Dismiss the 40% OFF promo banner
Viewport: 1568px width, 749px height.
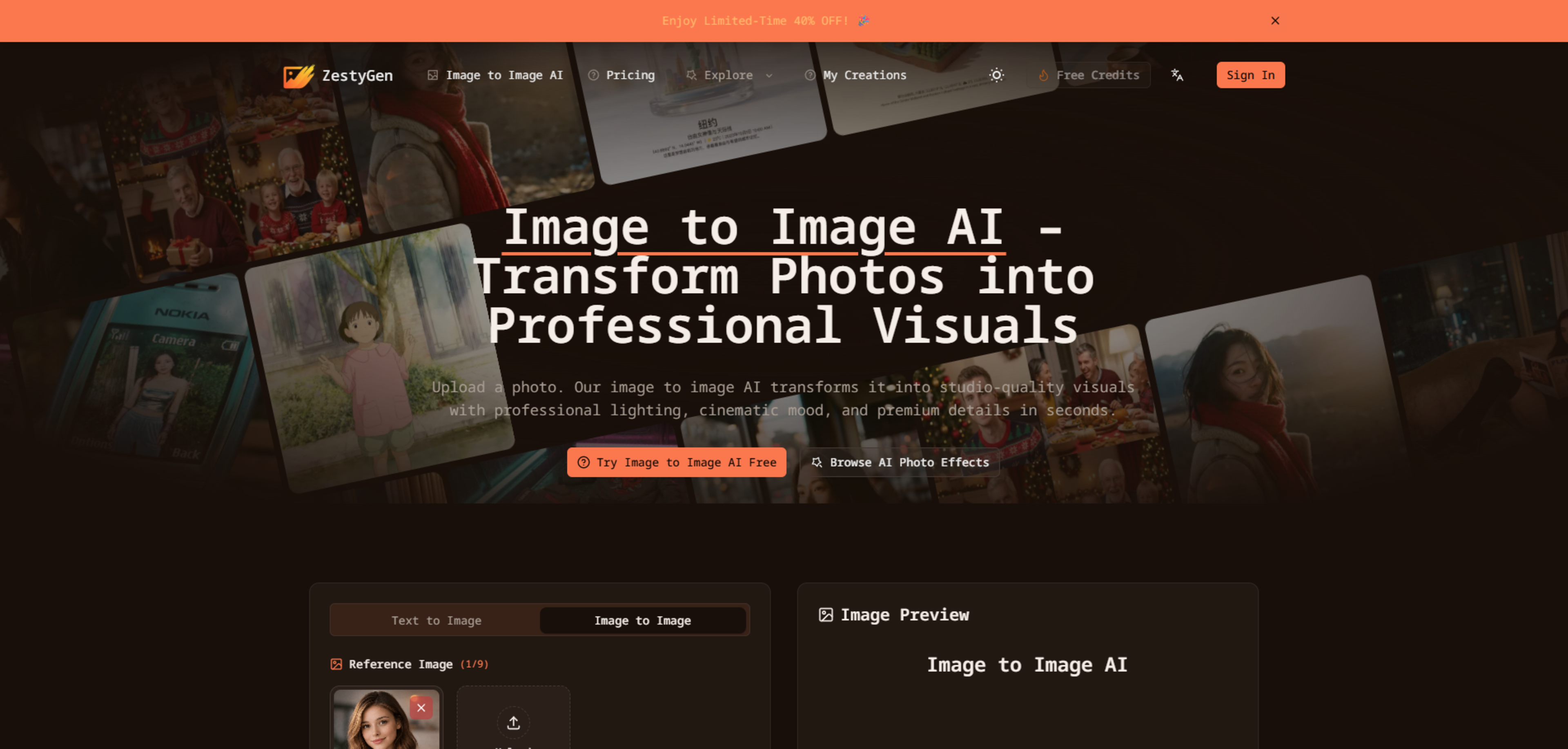(1275, 21)
